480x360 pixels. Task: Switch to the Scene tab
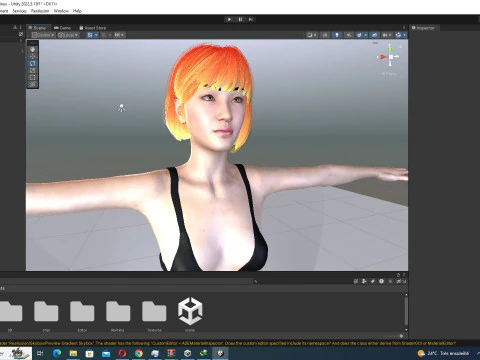pos(37,28)
